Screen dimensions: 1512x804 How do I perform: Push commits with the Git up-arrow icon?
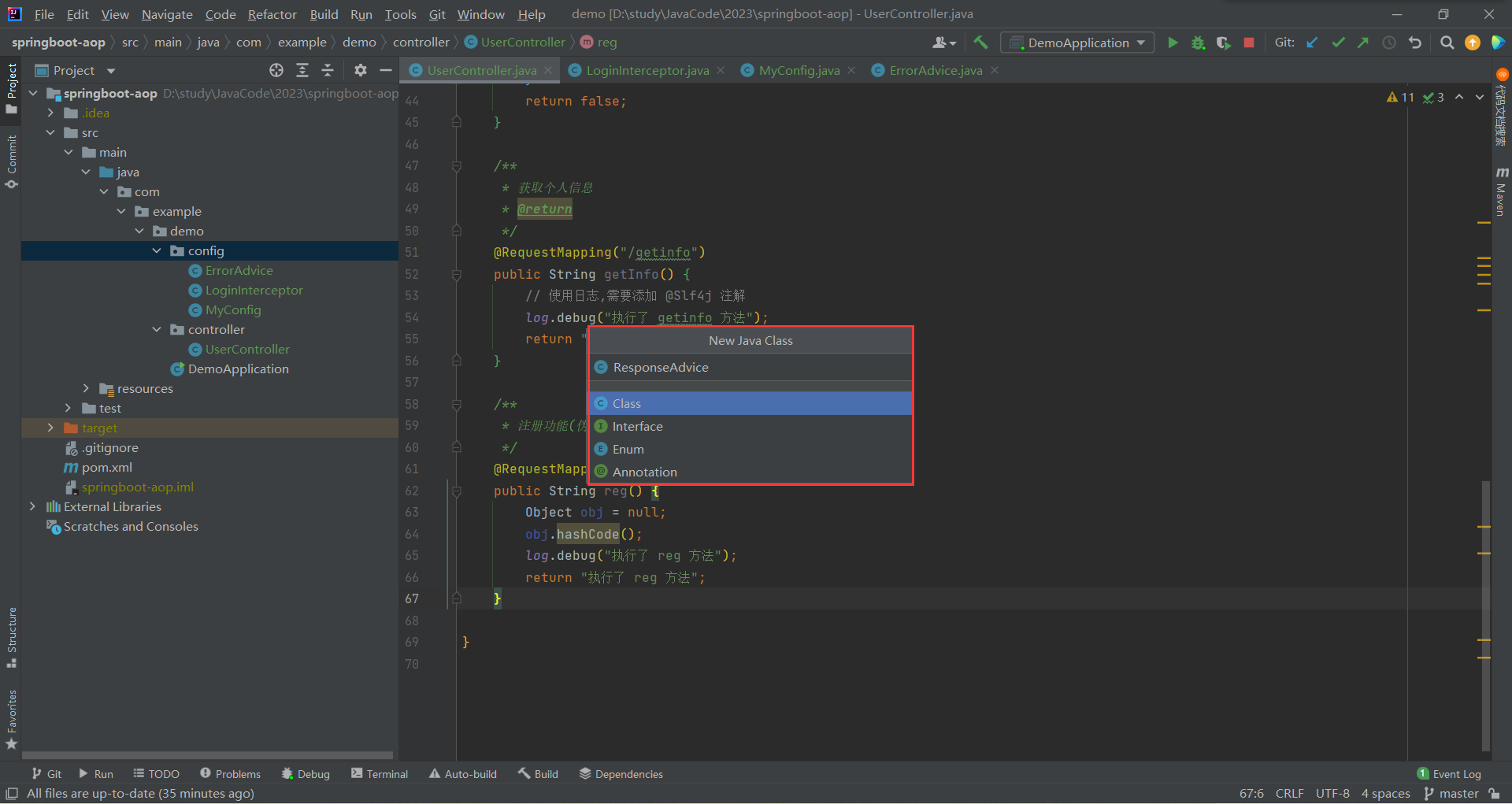coord(1363,43)
